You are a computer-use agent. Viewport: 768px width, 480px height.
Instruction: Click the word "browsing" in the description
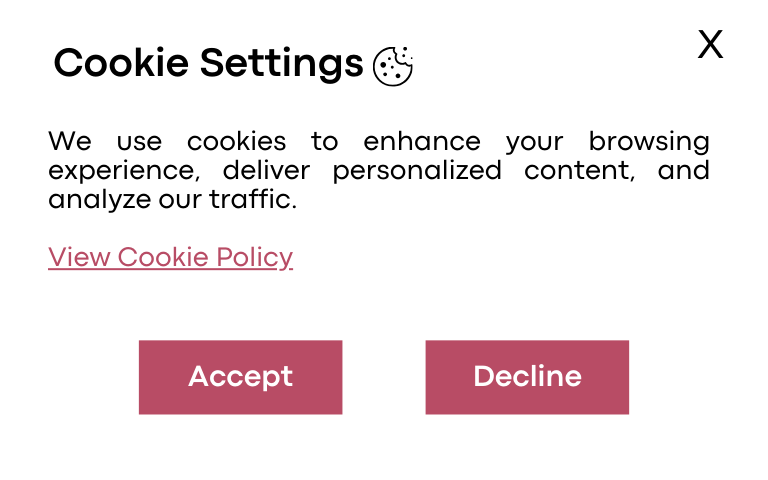tap(649, 142)
